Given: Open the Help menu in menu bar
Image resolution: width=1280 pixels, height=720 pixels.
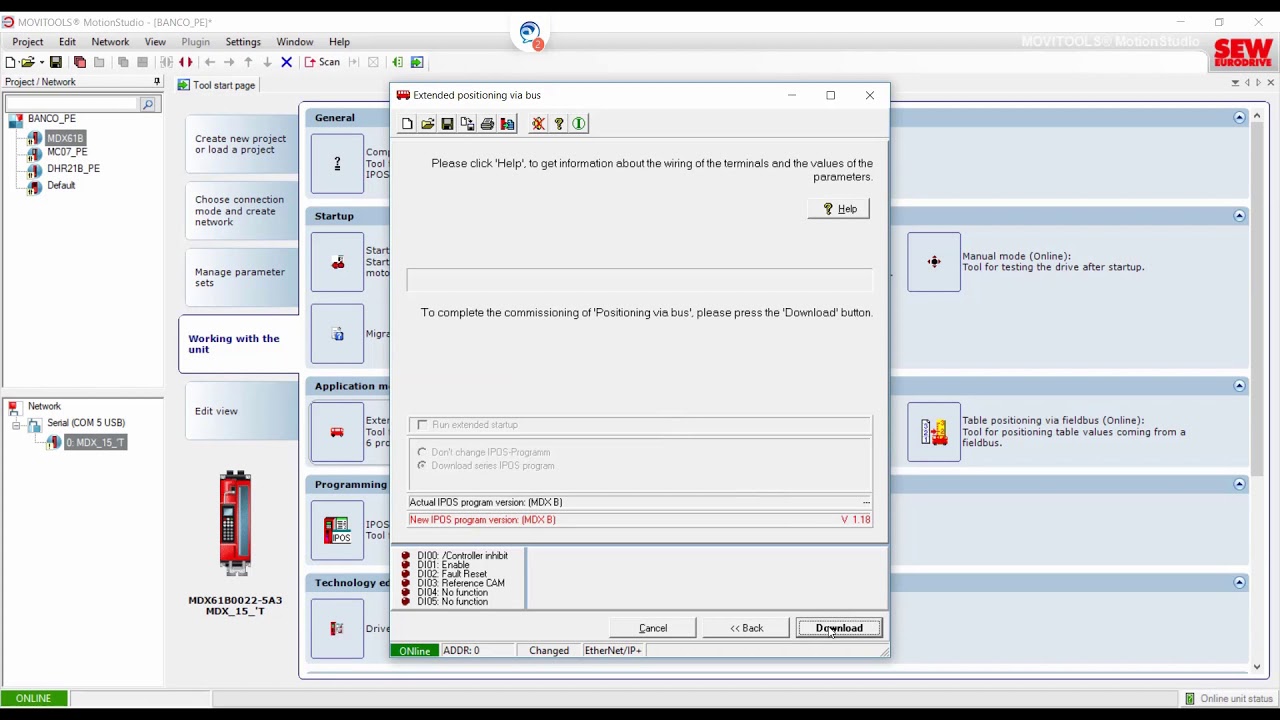Looking at the screenshot, I should point(339,42).
